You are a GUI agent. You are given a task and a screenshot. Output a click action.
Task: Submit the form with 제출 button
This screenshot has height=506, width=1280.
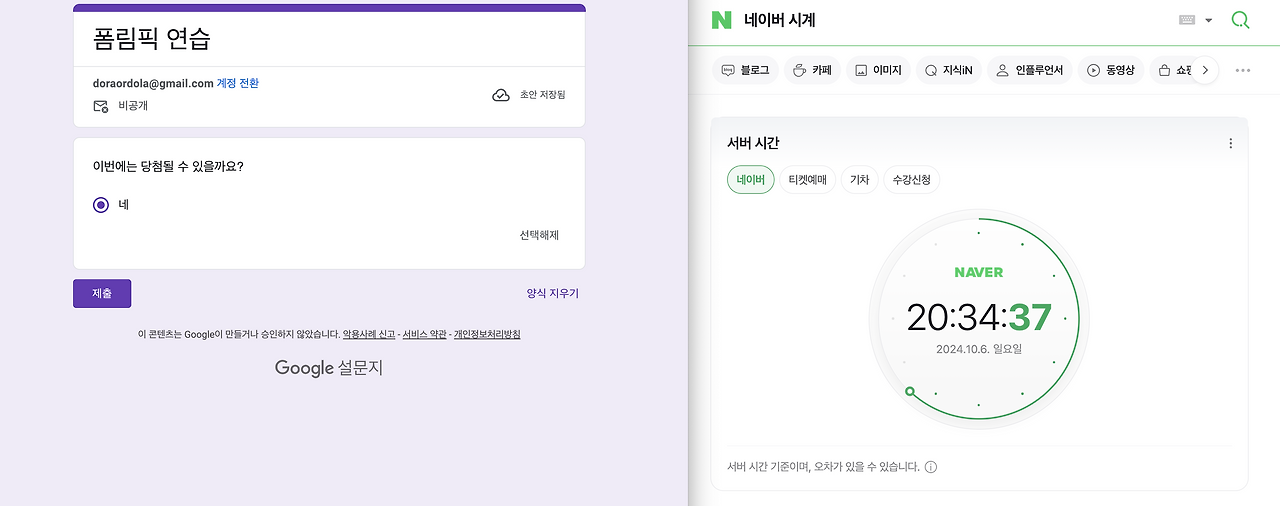[102, 293]
